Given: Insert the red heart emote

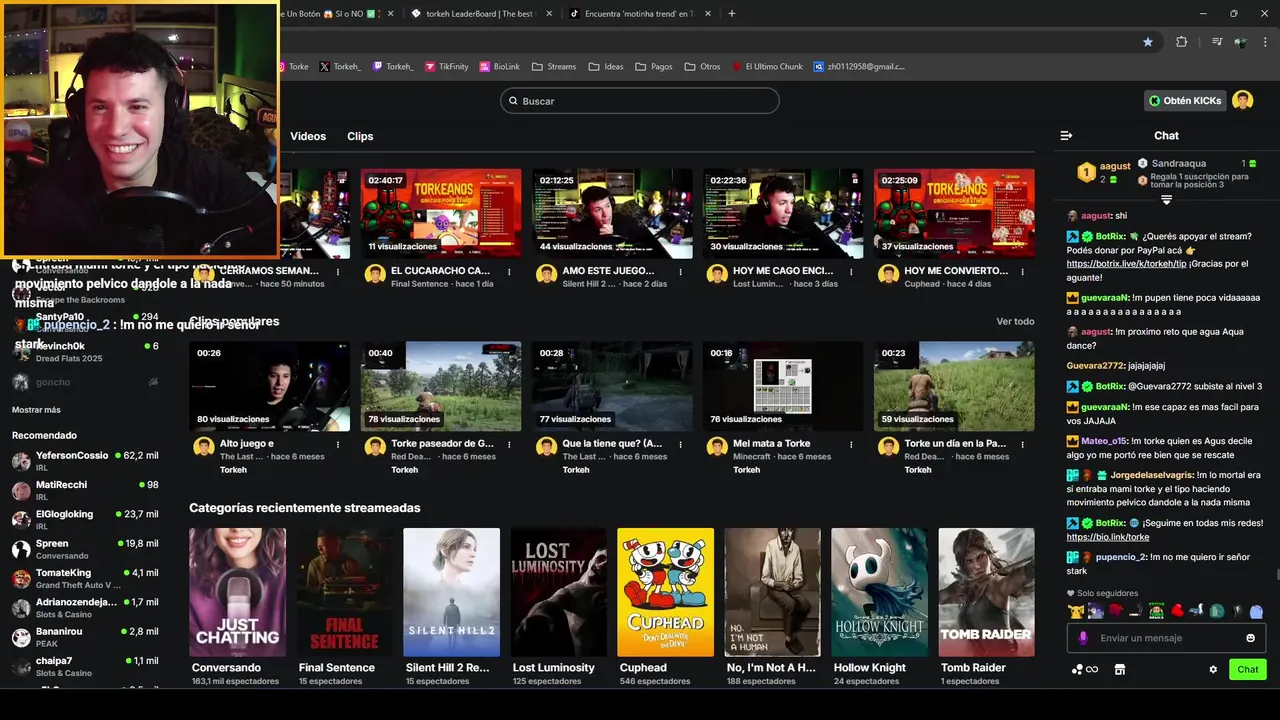Looking at the screenshot, I should pyautogui.click(x=1176, y=611).
